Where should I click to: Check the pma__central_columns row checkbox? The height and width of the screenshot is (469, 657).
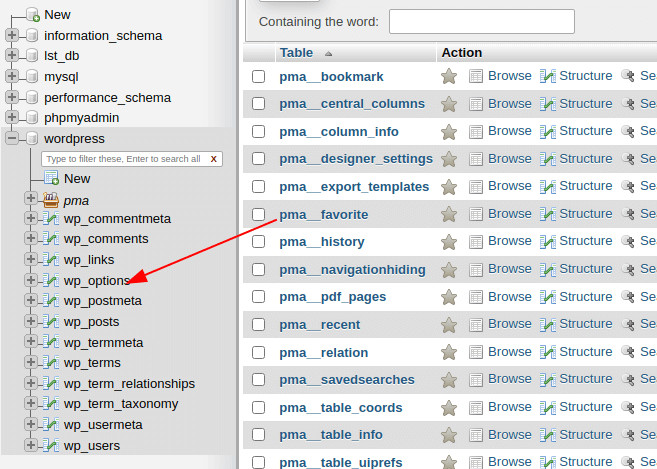(259, 104)
